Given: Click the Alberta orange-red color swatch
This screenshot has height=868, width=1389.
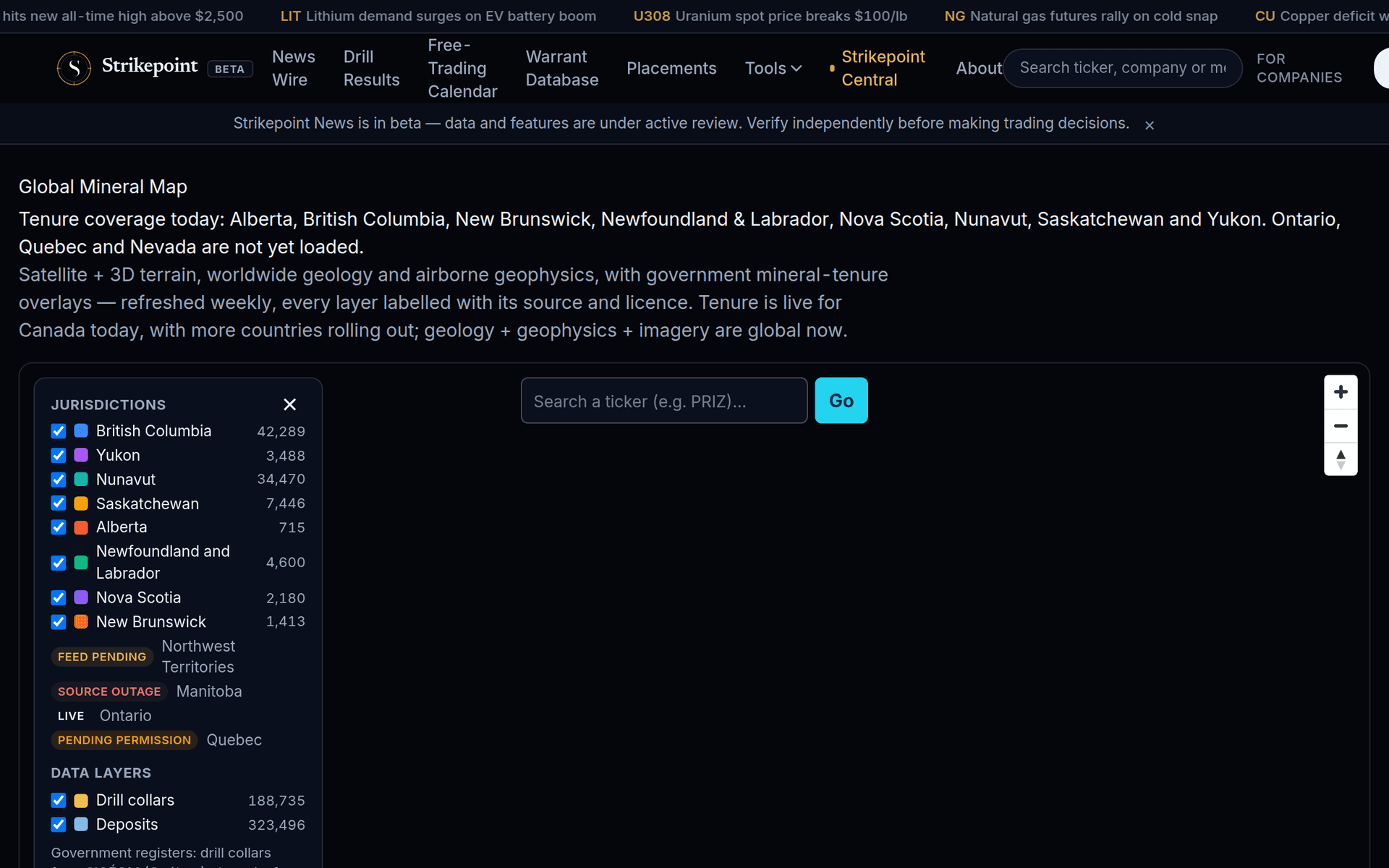Looking at the screenshot, I should pos(81,527).
